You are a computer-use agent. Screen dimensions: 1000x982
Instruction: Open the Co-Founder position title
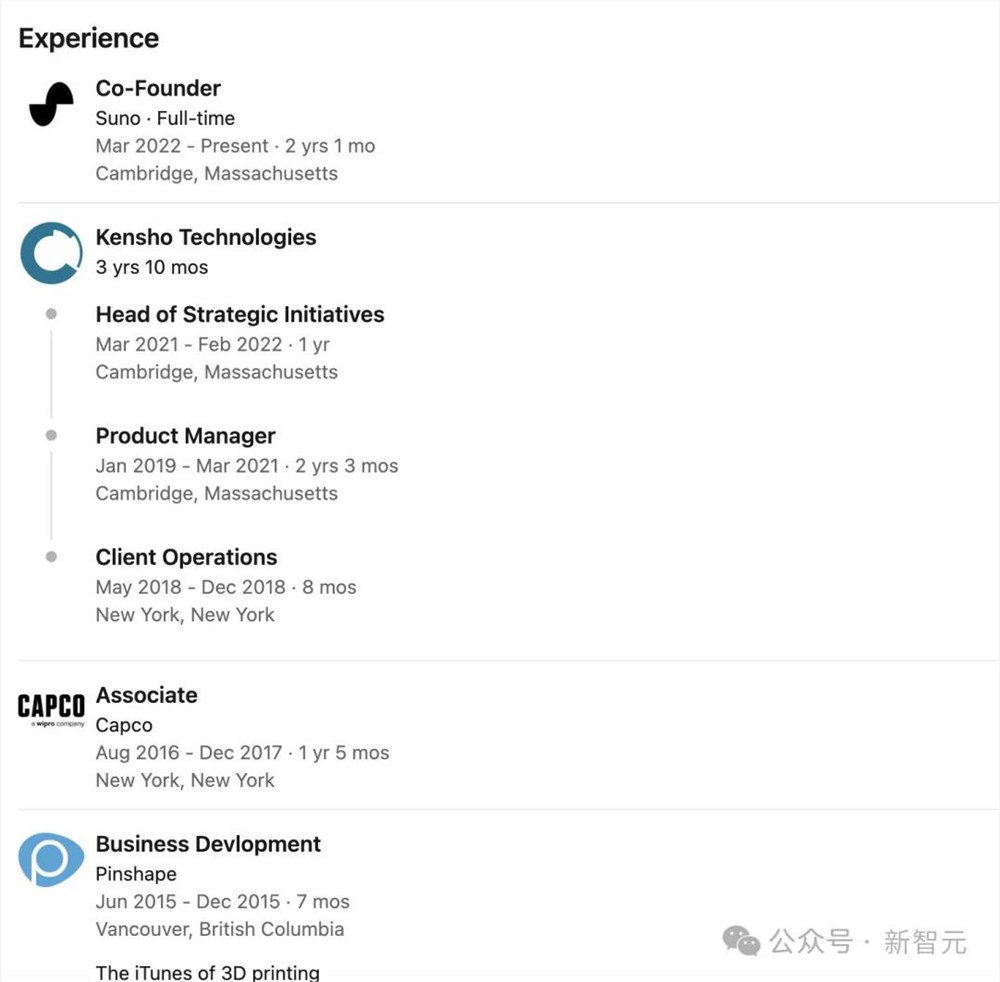pos(158,88)
